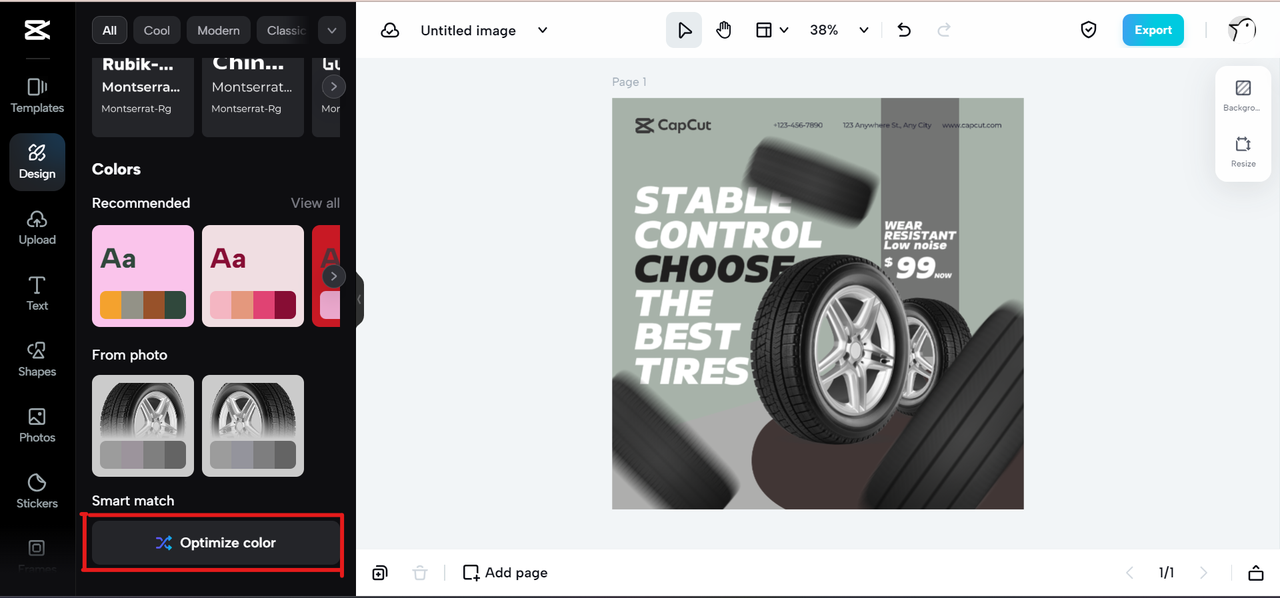Open the Frames sidebar panel
Screen dimensions: 1280x598
(37, 555)
